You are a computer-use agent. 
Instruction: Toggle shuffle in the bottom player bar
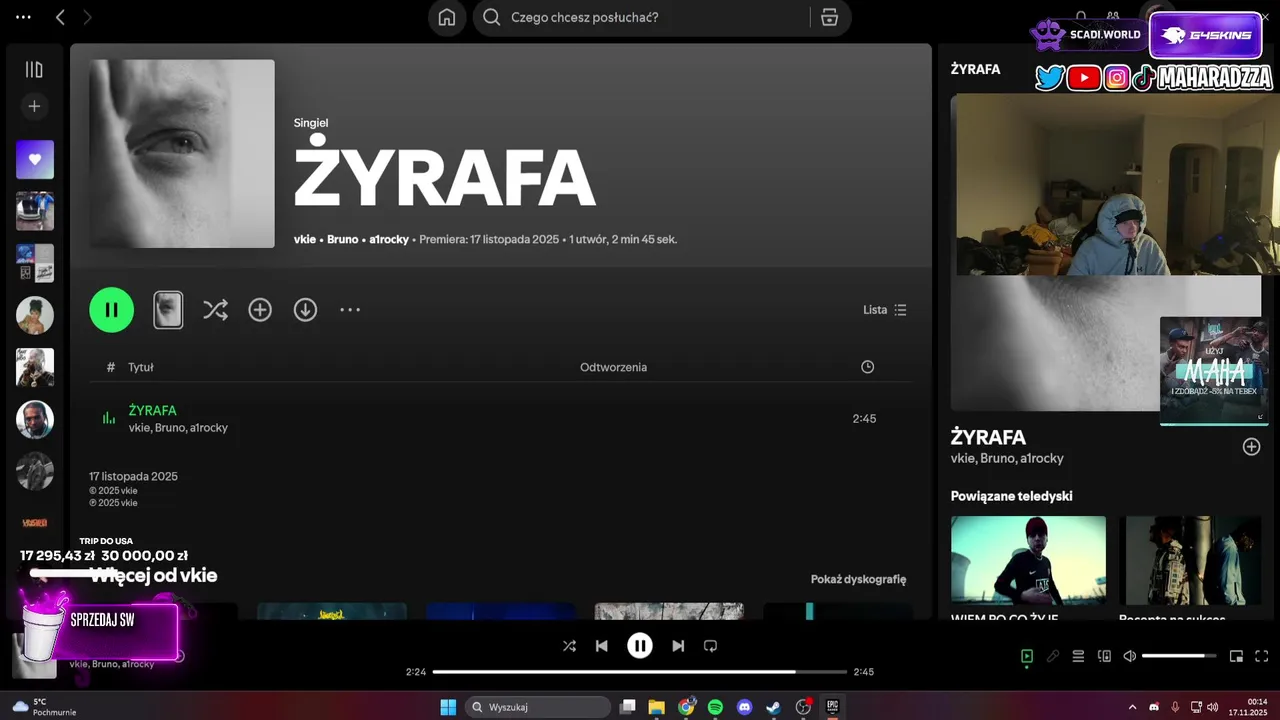coord(569,646)
